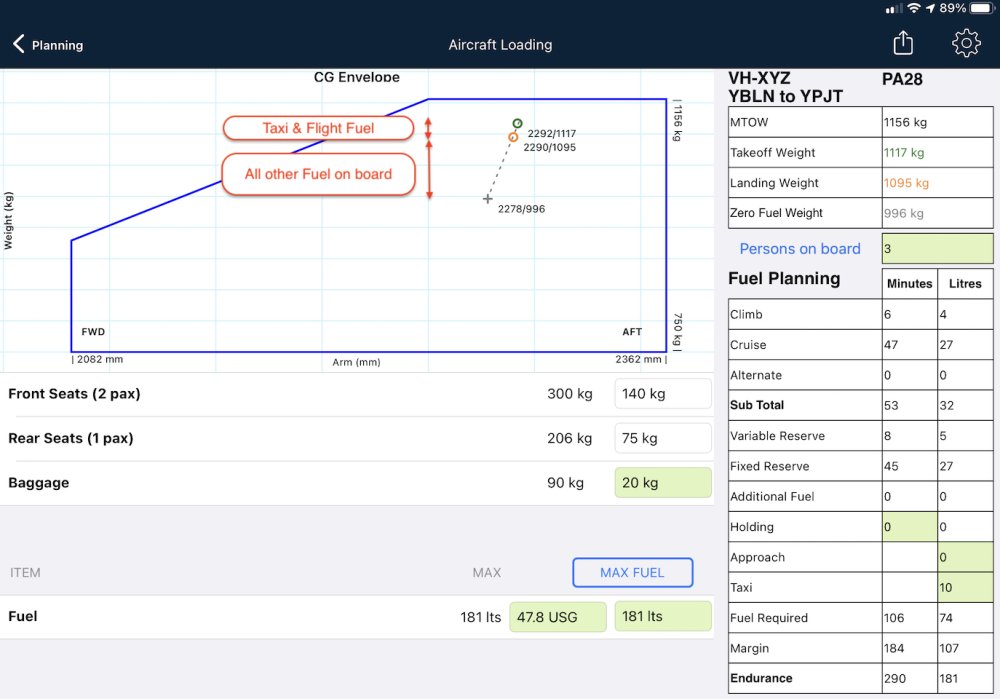Open the share/export icon
The height and width of the screenshot is (699, 1000).
(x=903, y=43)
